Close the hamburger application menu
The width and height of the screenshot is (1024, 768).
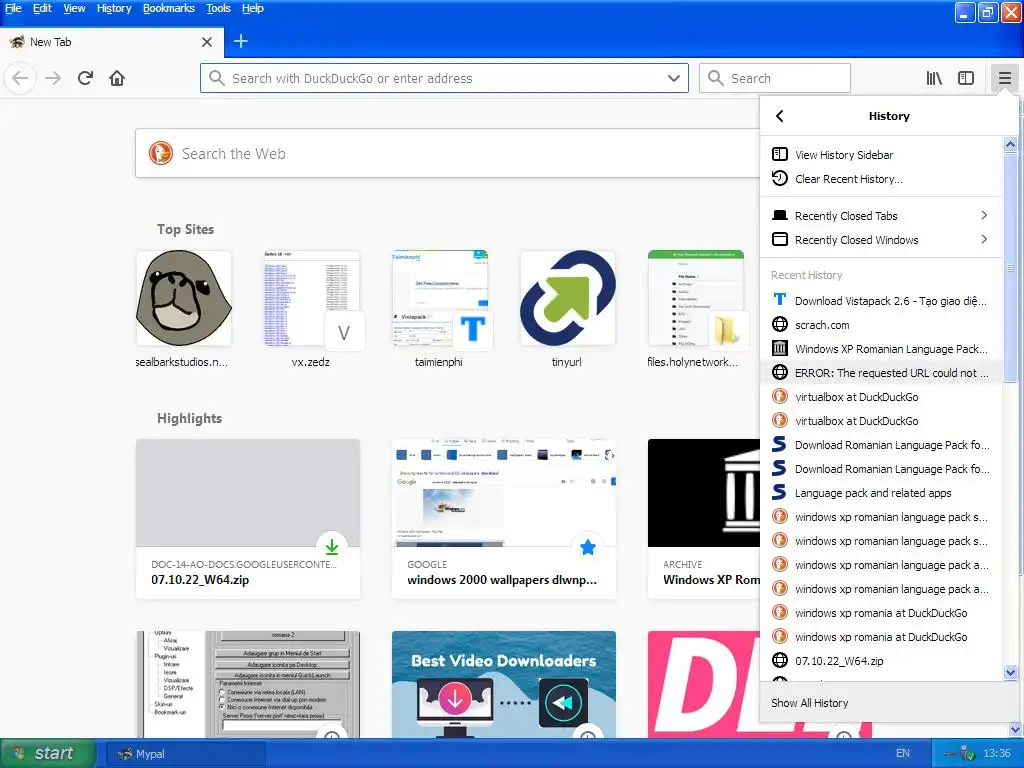tap(1004, 78)
